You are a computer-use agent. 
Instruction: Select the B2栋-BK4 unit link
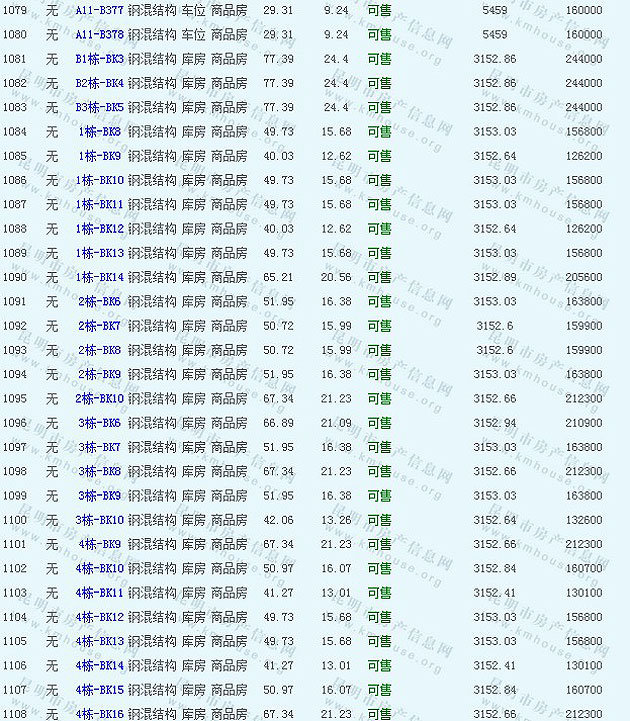click(x=100, y=83)
